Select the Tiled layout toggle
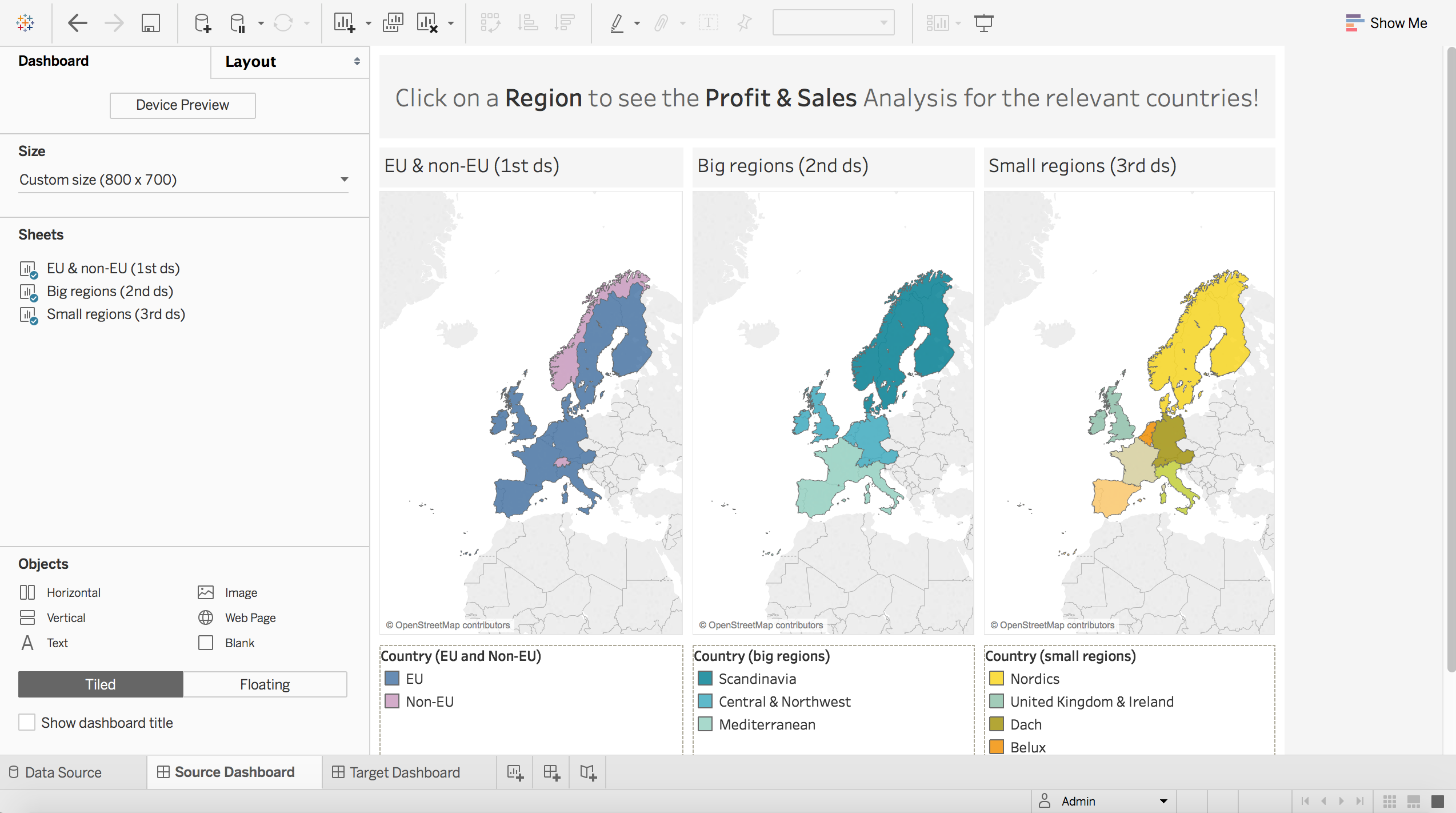This screenshot has height=813, width=1456. 101,684
